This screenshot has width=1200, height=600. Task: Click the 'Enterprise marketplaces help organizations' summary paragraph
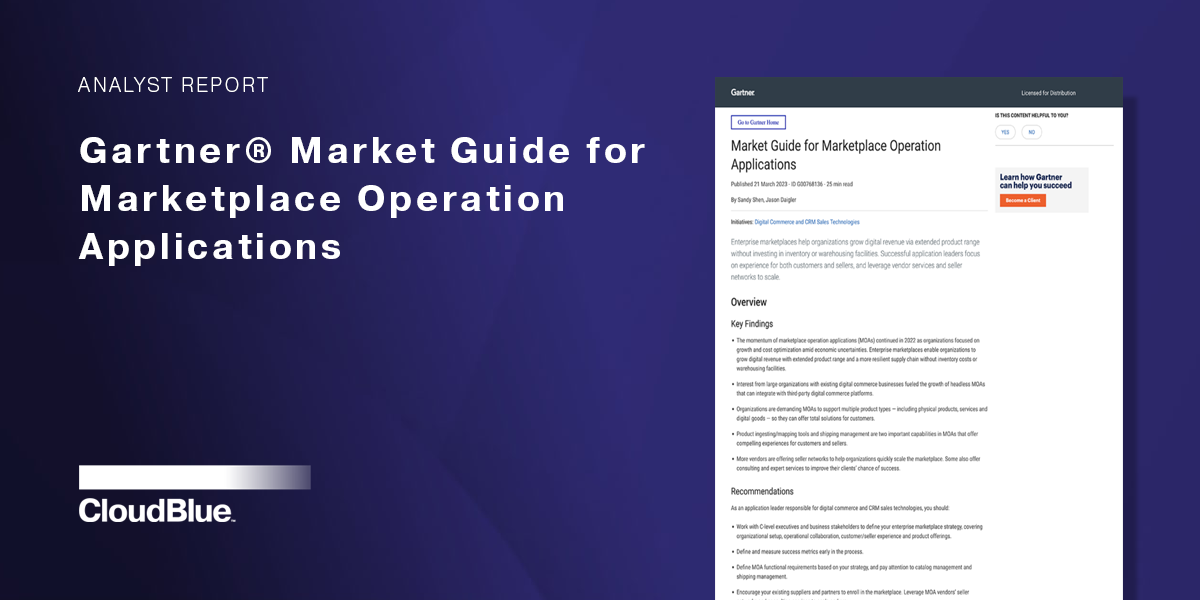[x=856, y=259]
